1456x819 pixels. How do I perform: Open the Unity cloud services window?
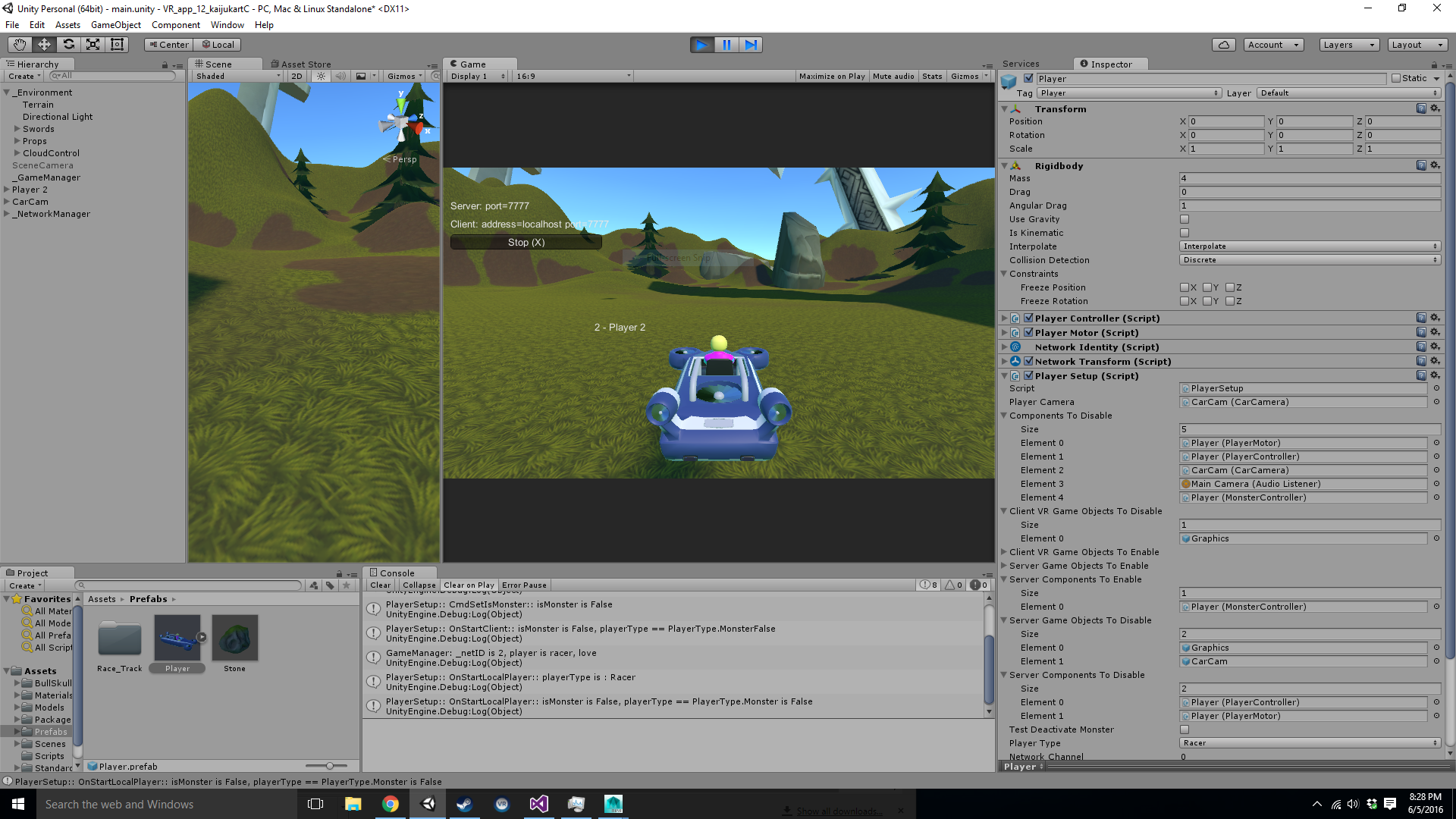point(1224,45)
